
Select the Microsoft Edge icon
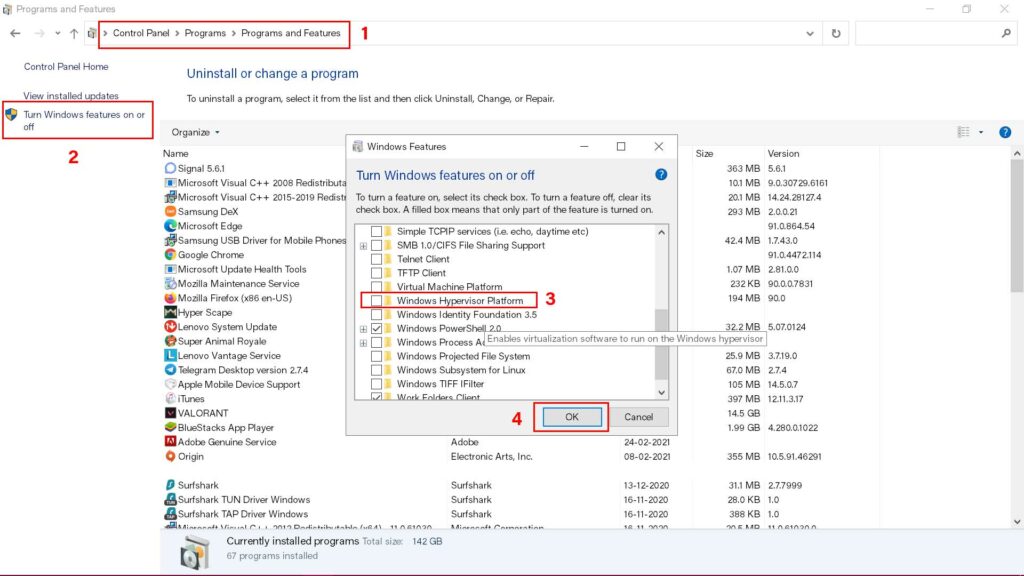click(170, 226)
